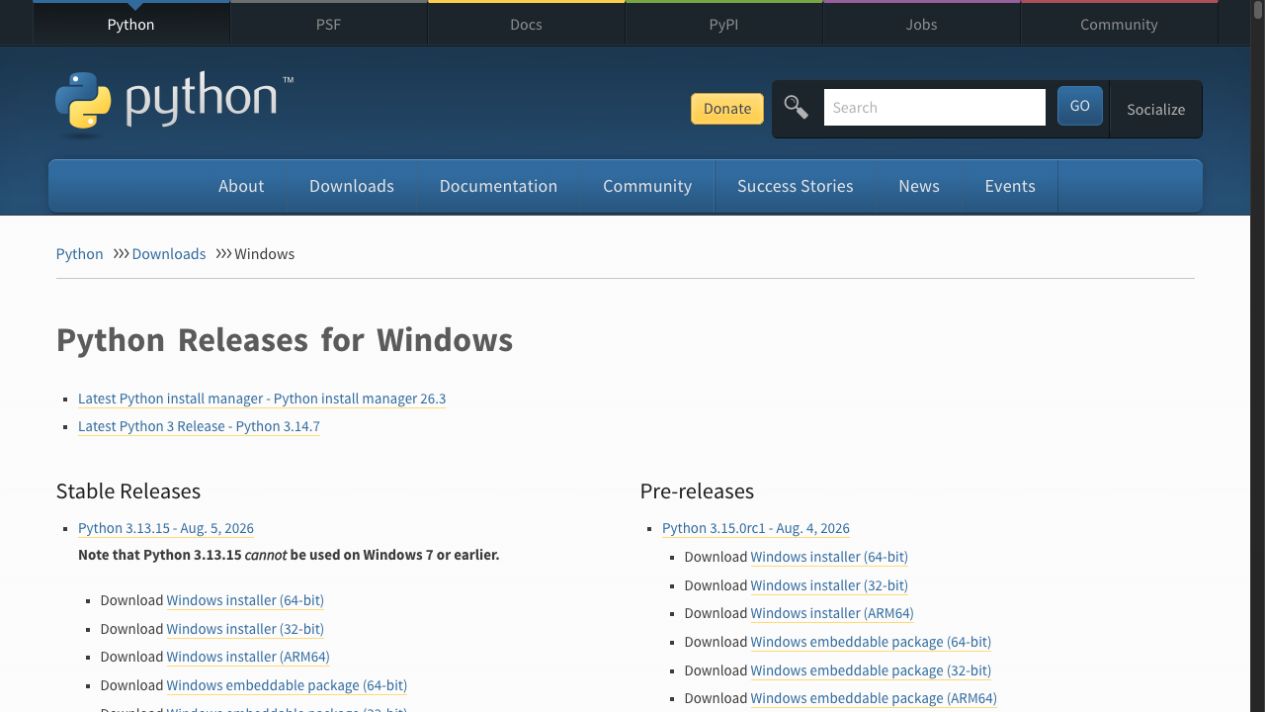This screenshot has height=712, width=1265.
Task: Open Latest Python install manager 26.3 link
Action: [x=262, y=398]
